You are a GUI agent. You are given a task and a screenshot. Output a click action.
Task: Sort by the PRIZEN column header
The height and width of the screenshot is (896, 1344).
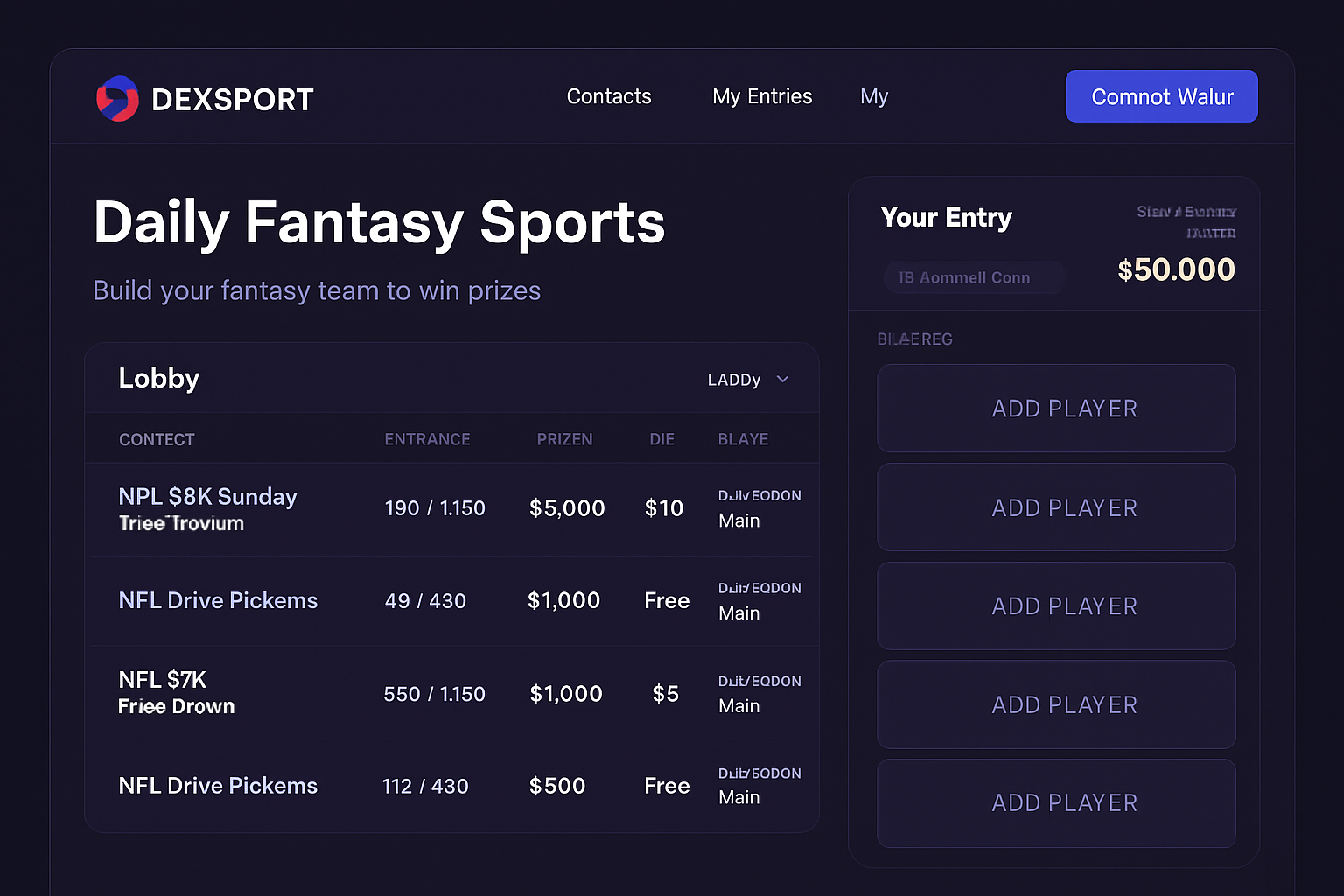pos(564,439)
